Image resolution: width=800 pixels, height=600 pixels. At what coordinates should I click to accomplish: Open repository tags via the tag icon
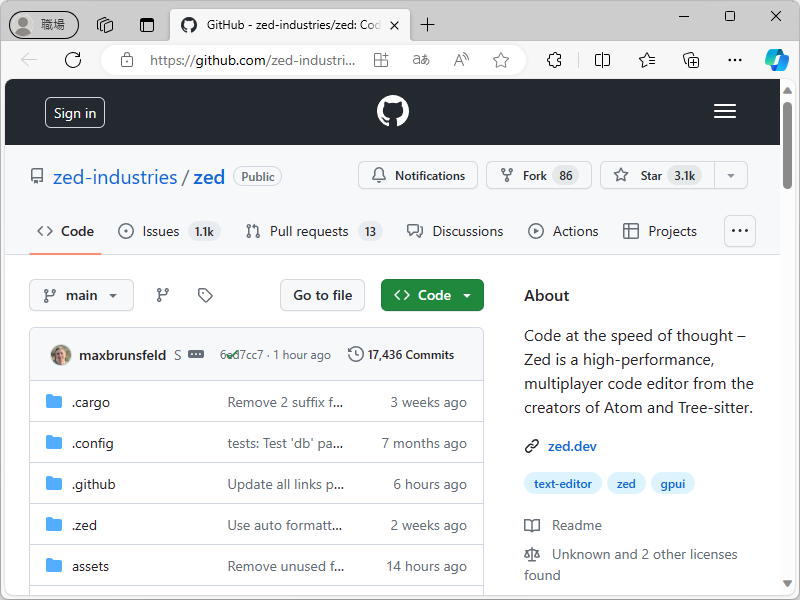click(x=205, y=295)
